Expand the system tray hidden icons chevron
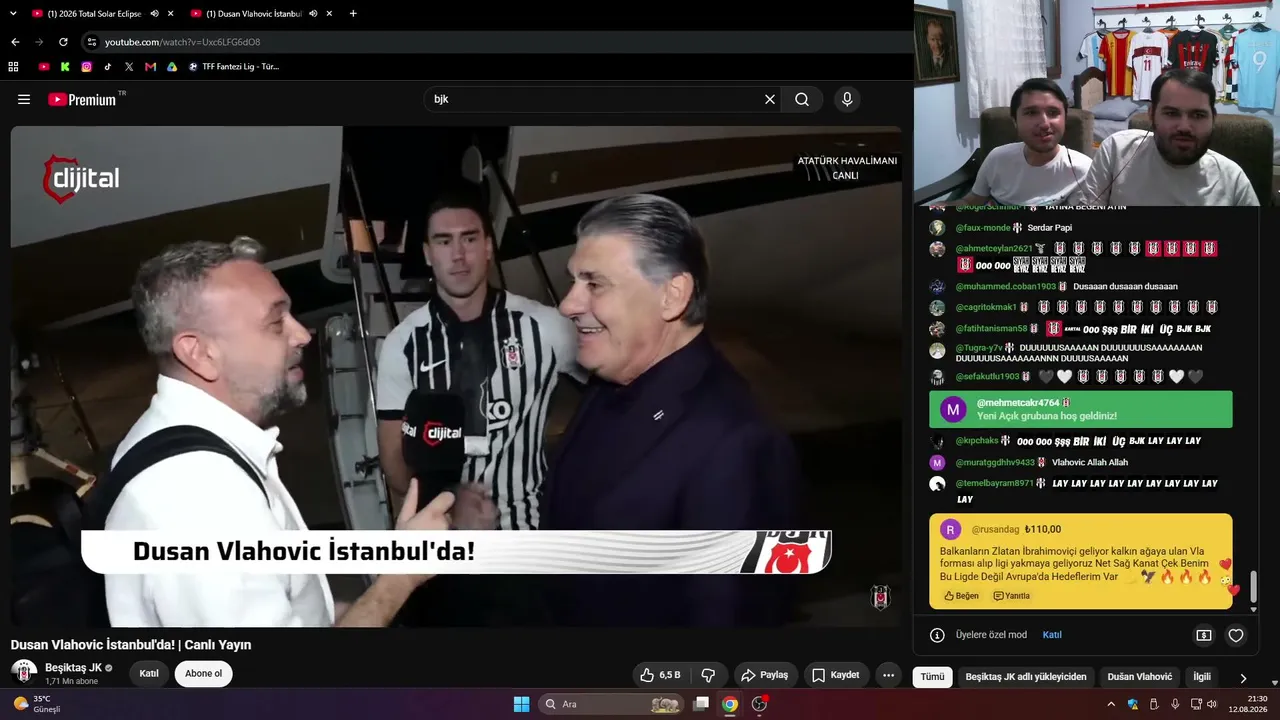 click(x=1111, y=704)
